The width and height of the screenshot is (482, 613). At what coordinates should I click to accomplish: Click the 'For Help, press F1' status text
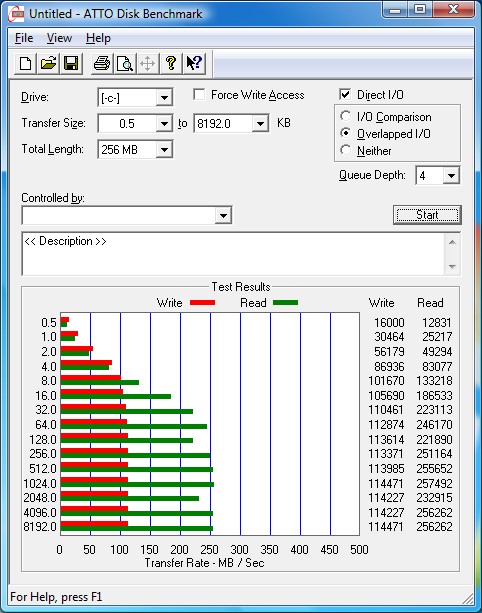tap(56, 597)
